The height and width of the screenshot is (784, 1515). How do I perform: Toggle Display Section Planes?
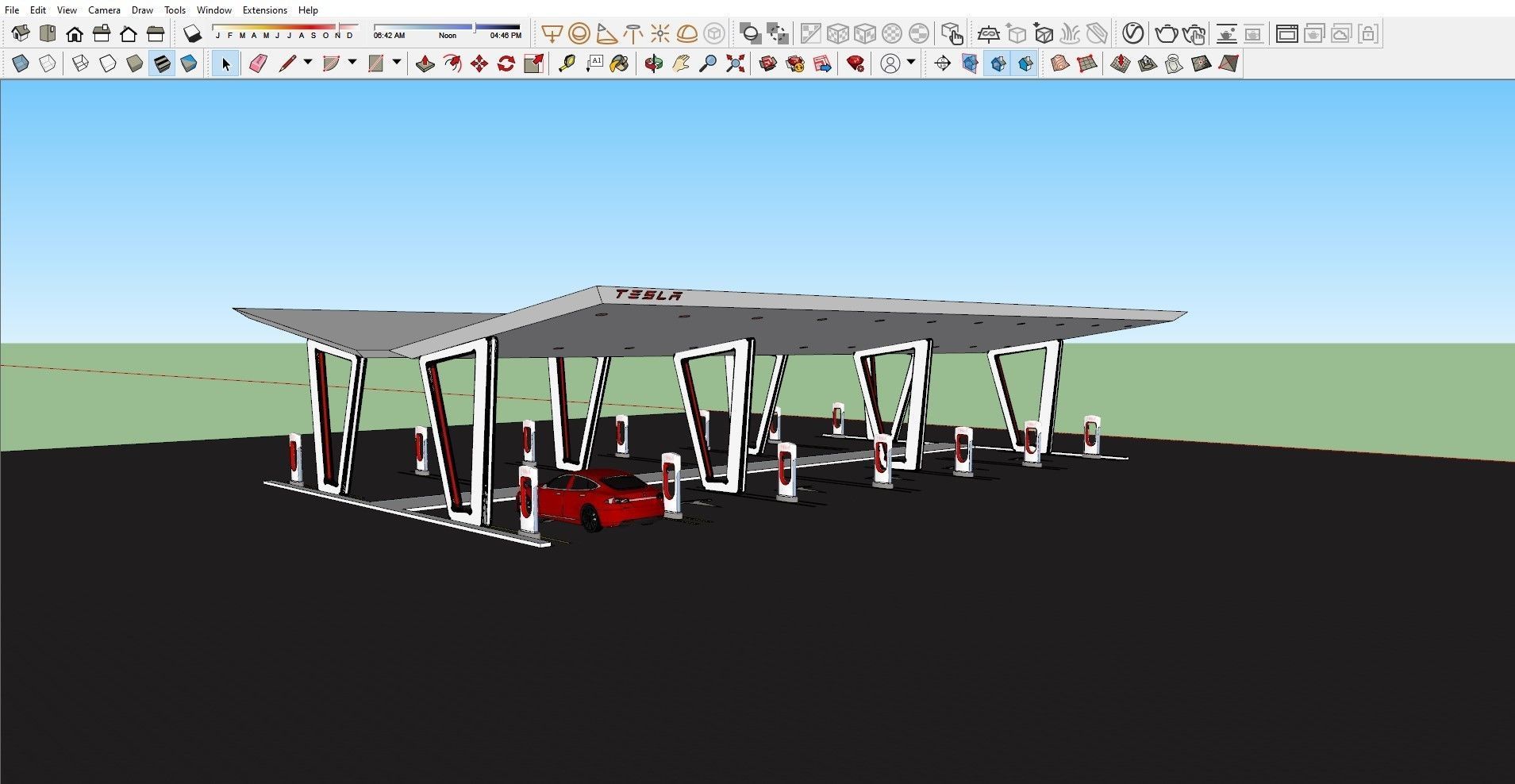pos(970,63)
